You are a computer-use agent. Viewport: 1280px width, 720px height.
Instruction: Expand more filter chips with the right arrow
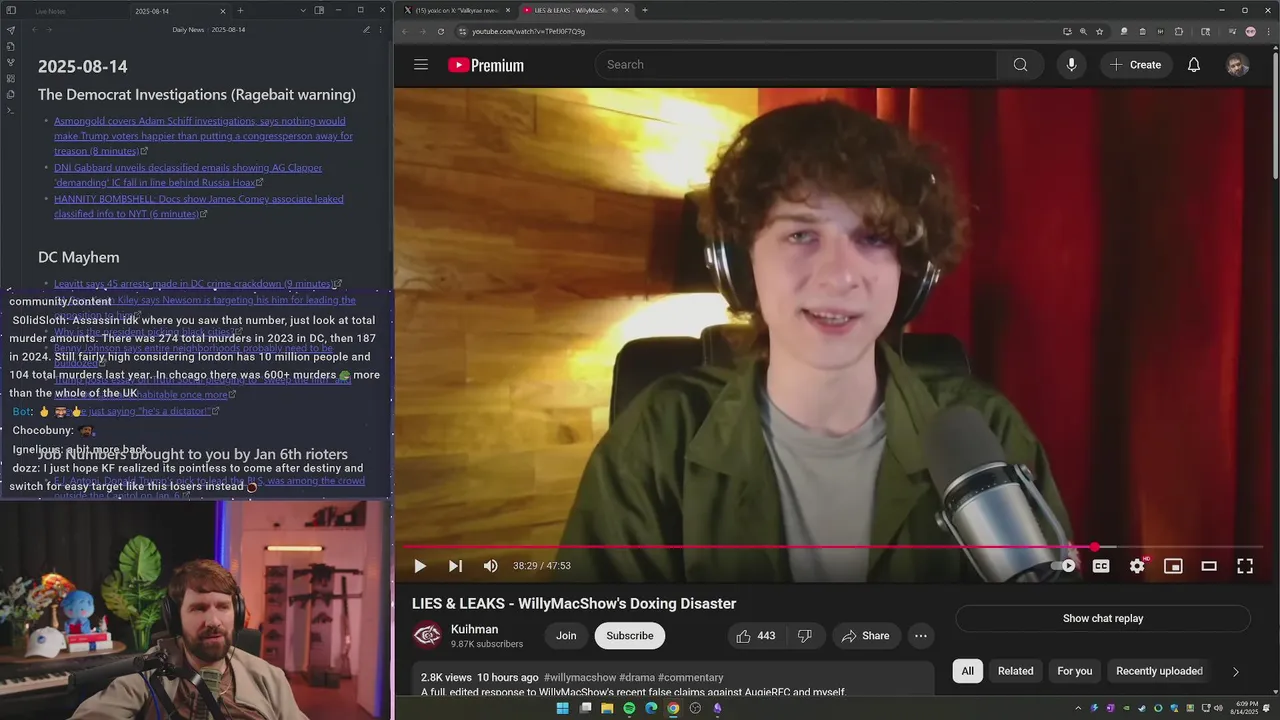point(1235,672)
